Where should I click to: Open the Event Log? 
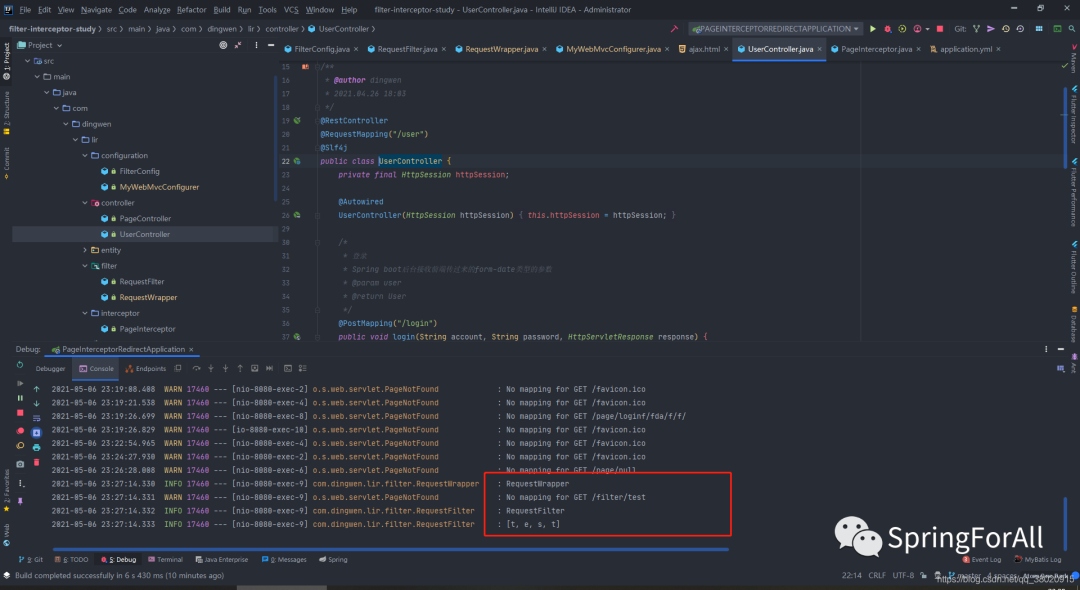tap(982, 560)
